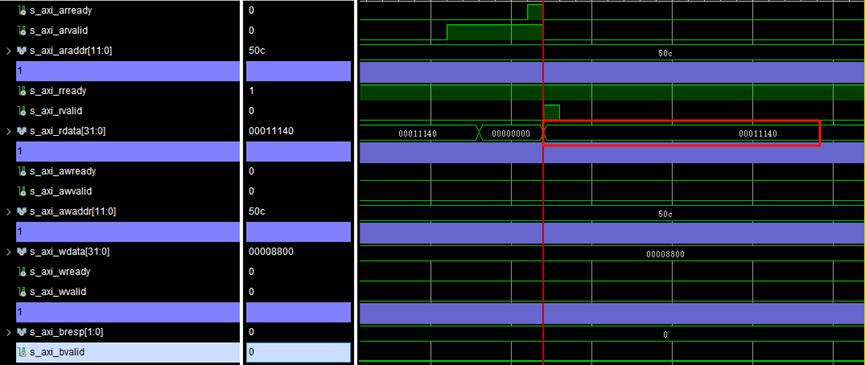Image resolution: width=865 pixels, height=365 pixels.
Task: Click the s_axi_bresp[1:0] bus icon
Action: [x=23, y=332]
